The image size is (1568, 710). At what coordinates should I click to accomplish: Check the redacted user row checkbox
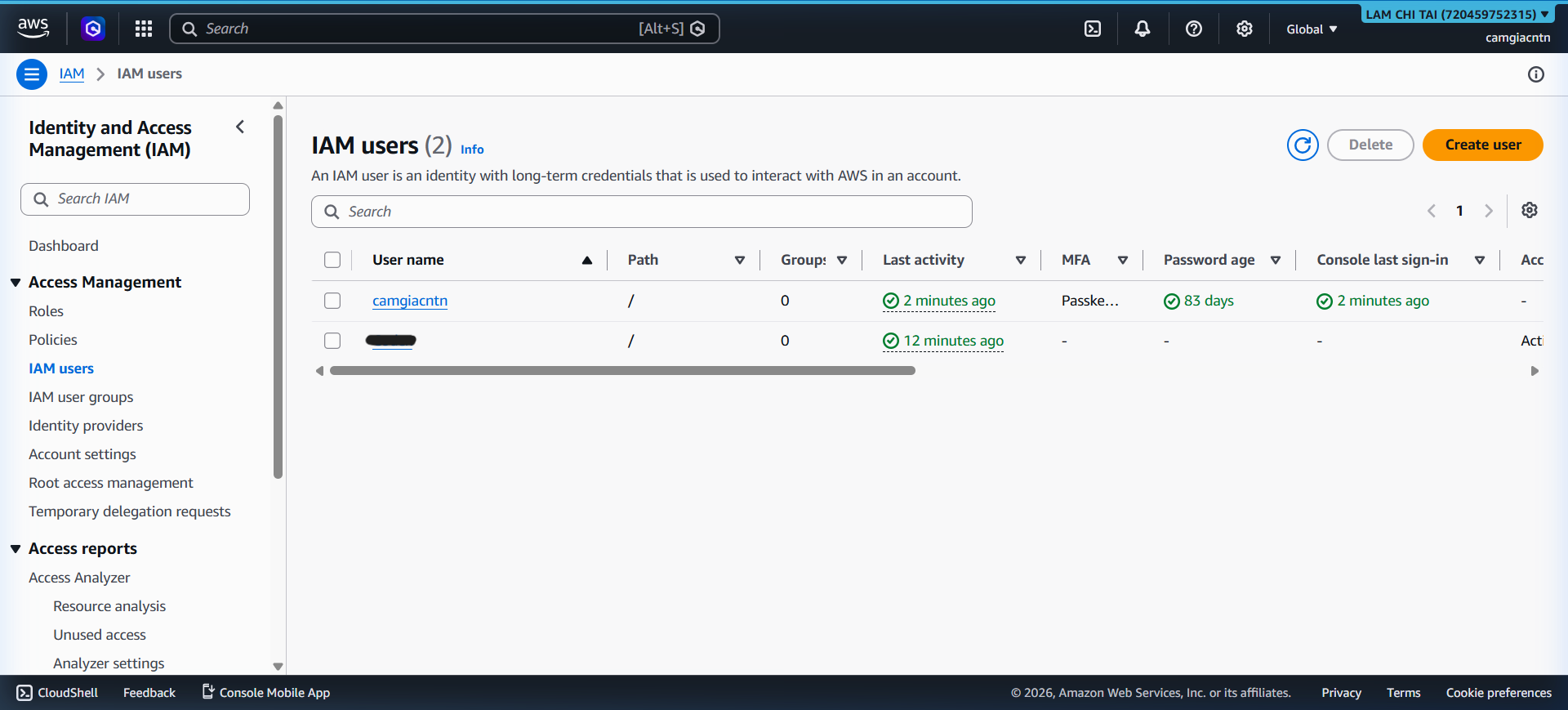pyautogui.click(x=332, y=341)
